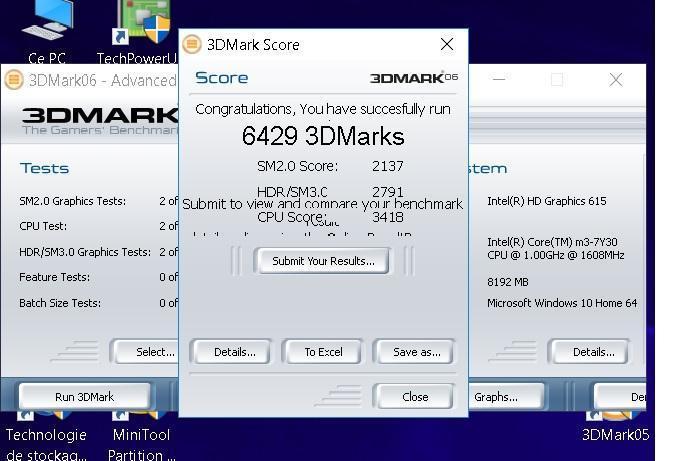Image resolution: width=680 pixels, height=461 pixels.
Task: Click Select button under Tests section
Action: tap(154, 352)
